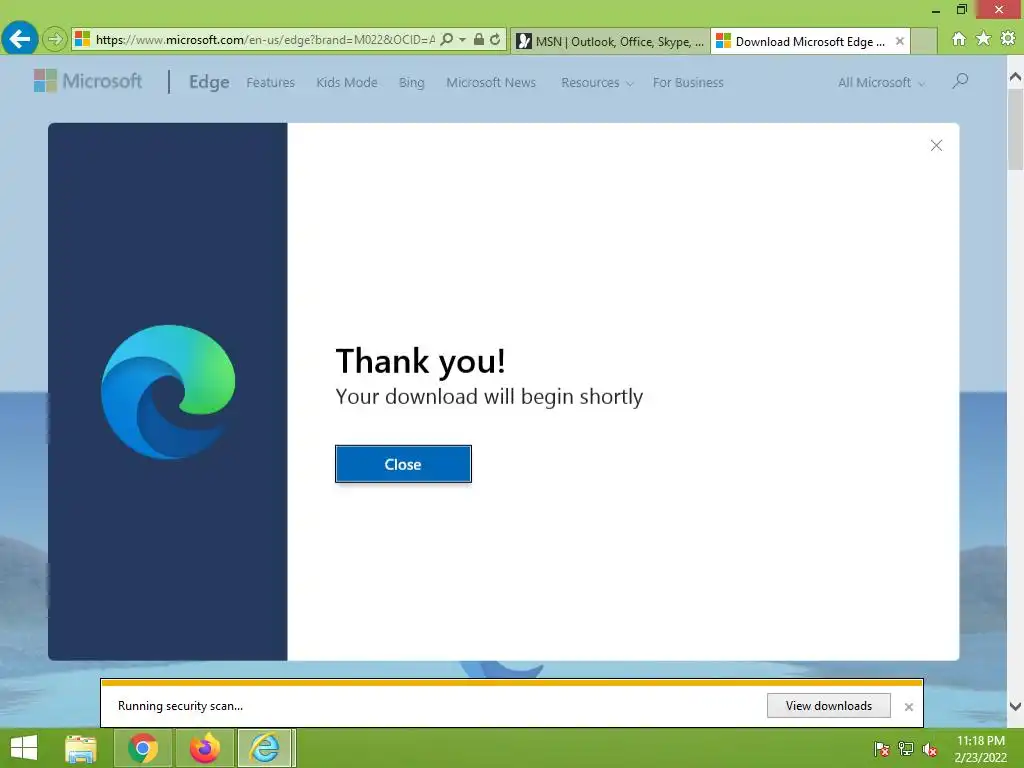Open the Windows Start button

[24, 748]
